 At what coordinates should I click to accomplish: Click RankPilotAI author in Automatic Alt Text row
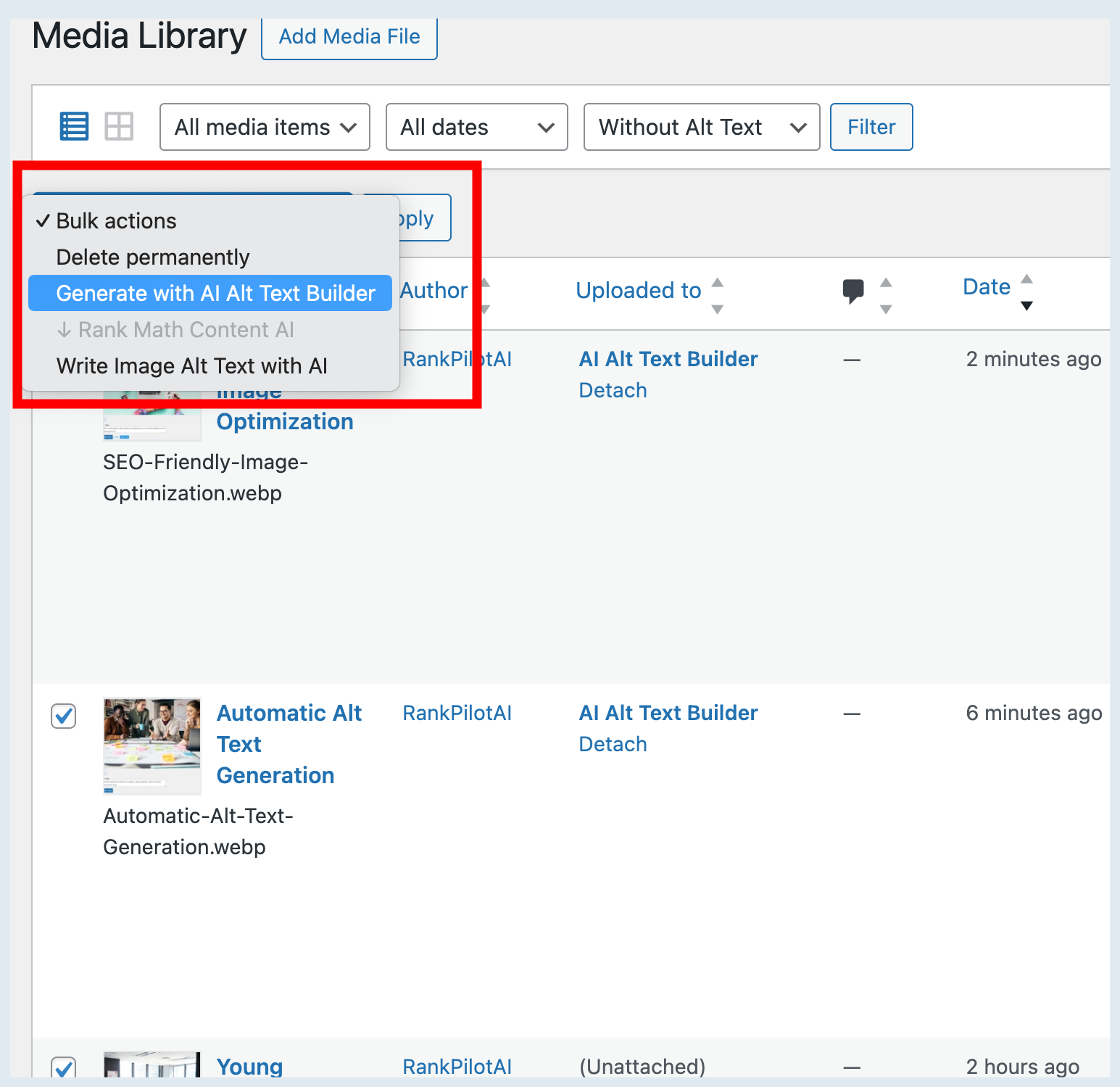pyautogui.click(x=457, y=713)
